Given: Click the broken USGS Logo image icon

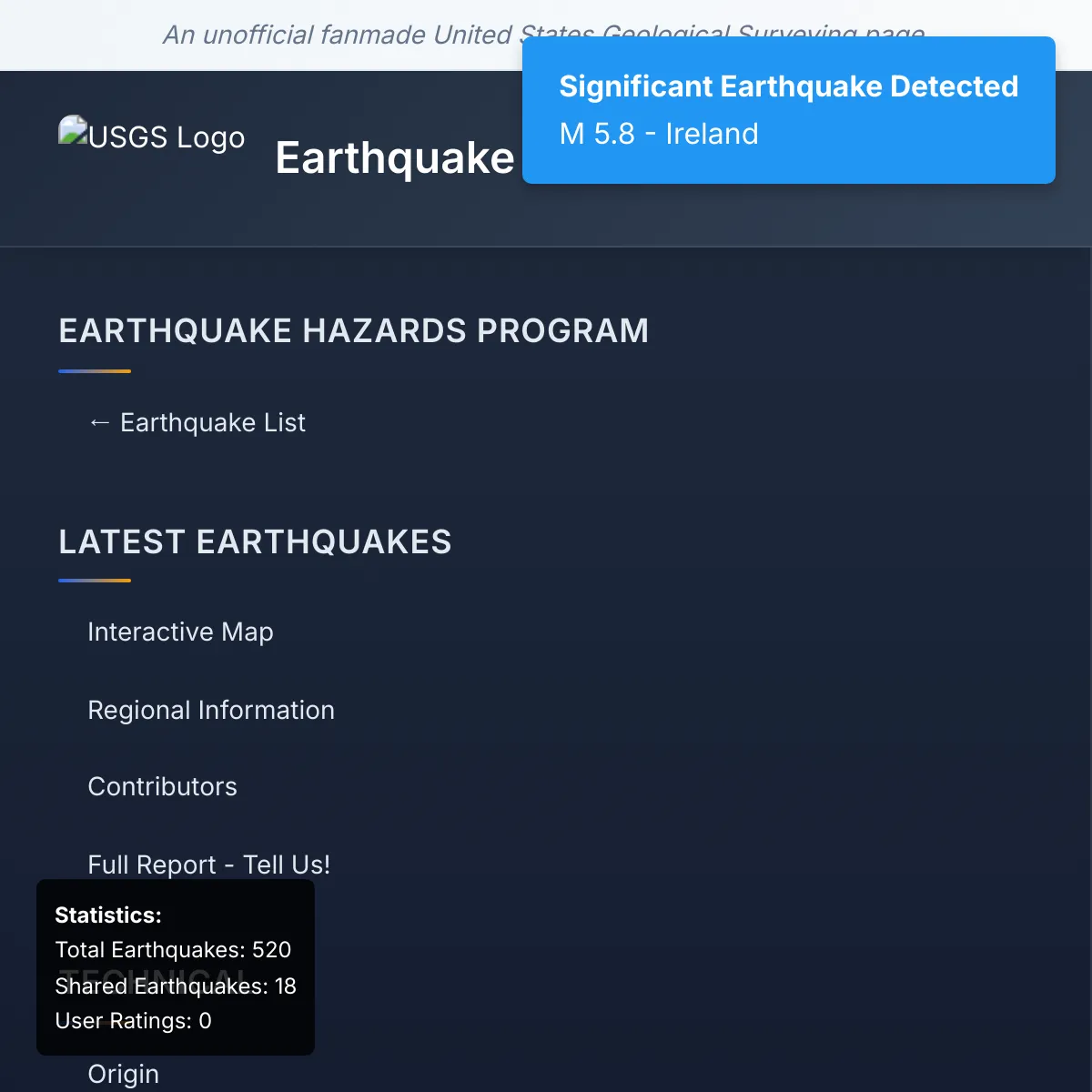Looking at the screenshot, I should pyautogui.click(x=75, y=131).
